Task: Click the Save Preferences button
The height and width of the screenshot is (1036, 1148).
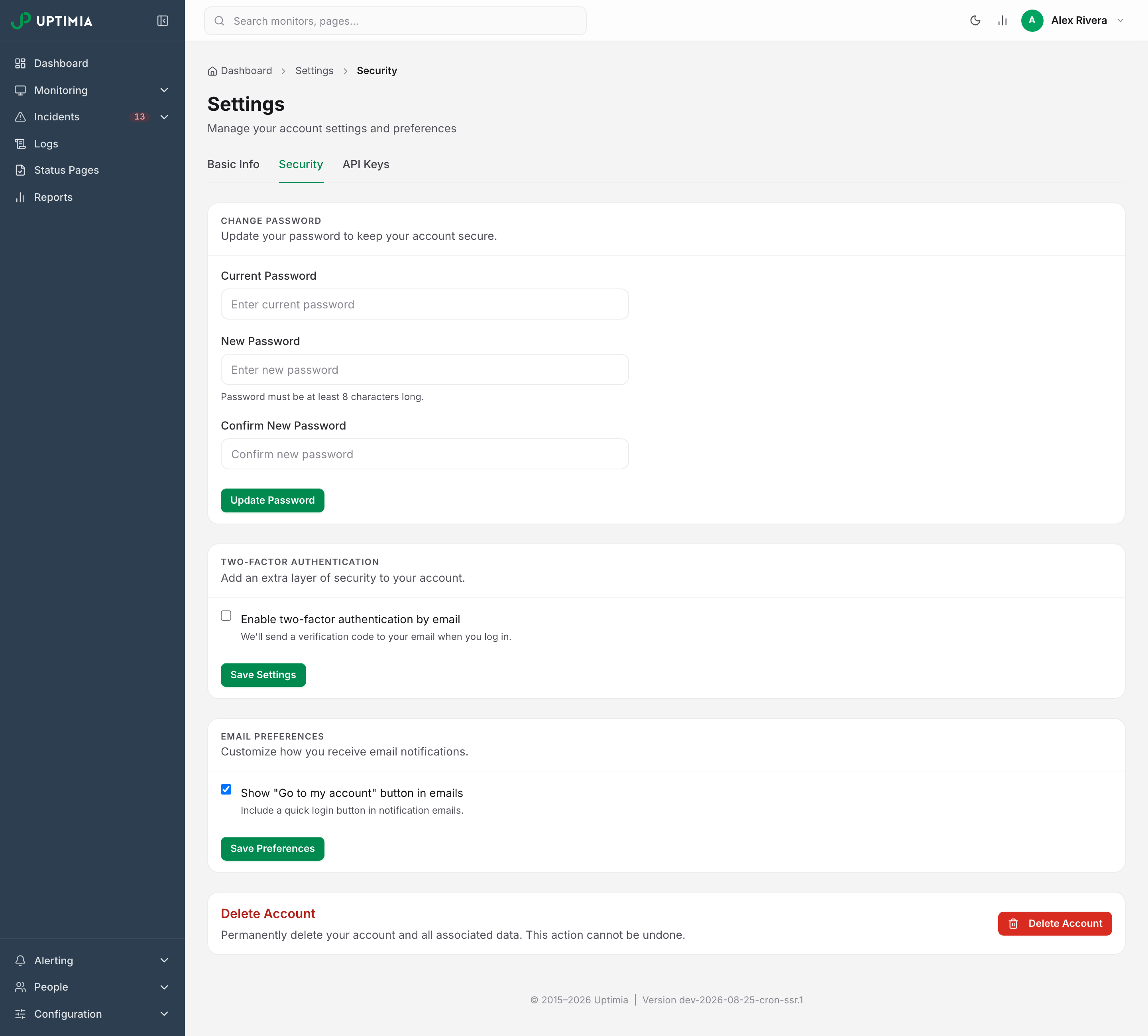Action: pyautogui.click(x=272, y=849)
